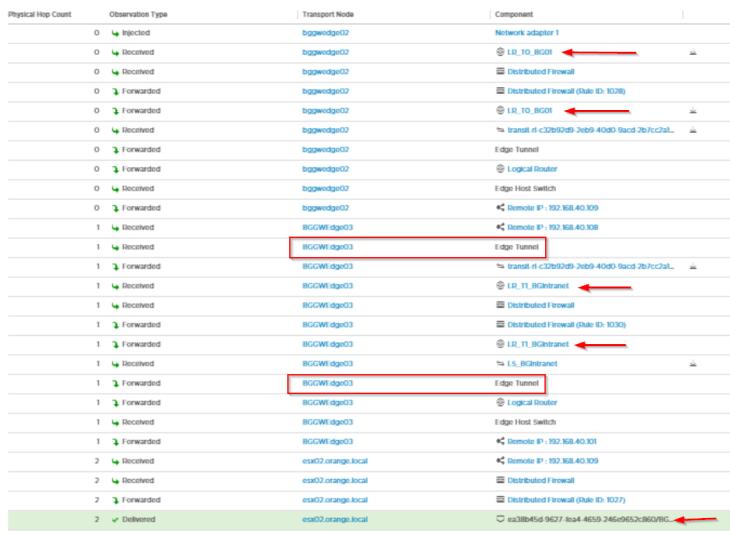The width and height of the screenshot is (730, 534).
Task: Click the VM icon in the Delivered row
Action: click(x=500, y=519)
